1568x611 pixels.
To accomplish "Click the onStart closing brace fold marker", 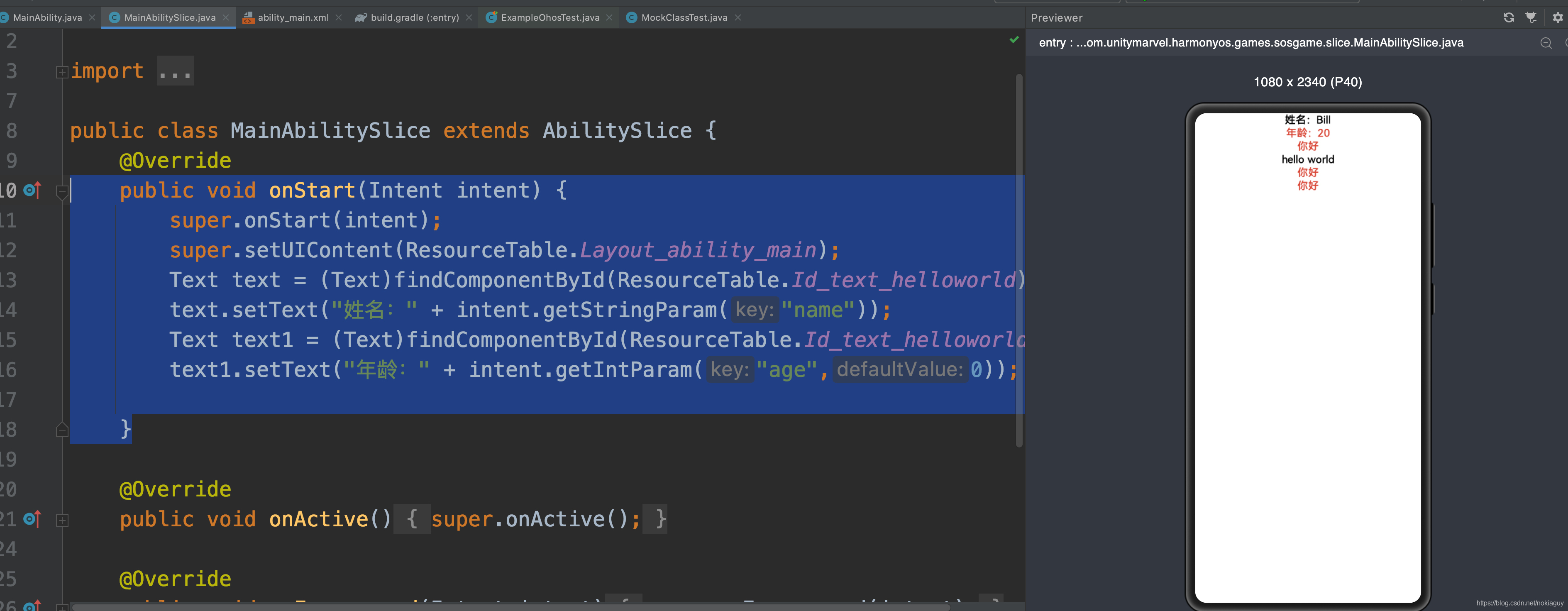I will pos(61,430).
